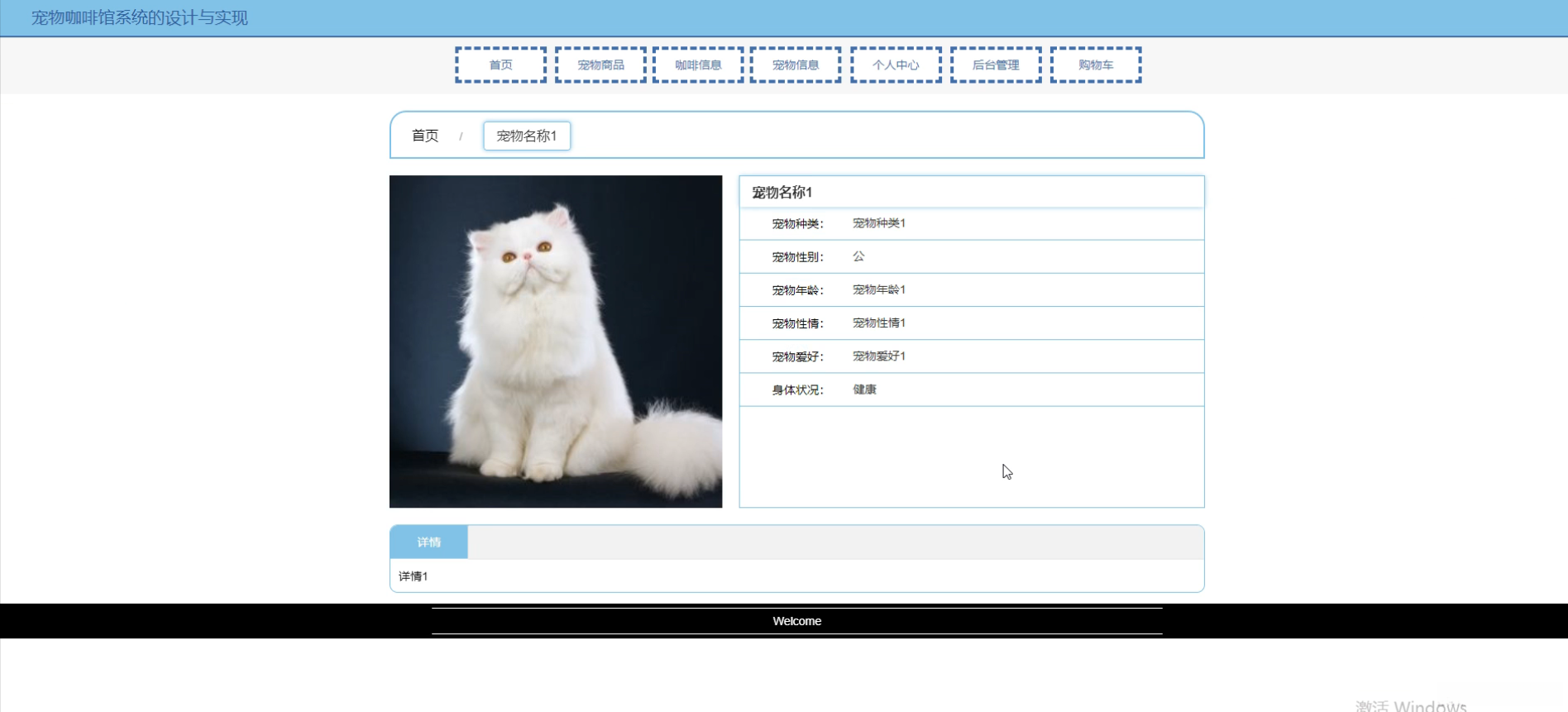This screenshot has height=712, width=1568.
Task: Click the 详情1 description text
Action: [x=414, y=576]
